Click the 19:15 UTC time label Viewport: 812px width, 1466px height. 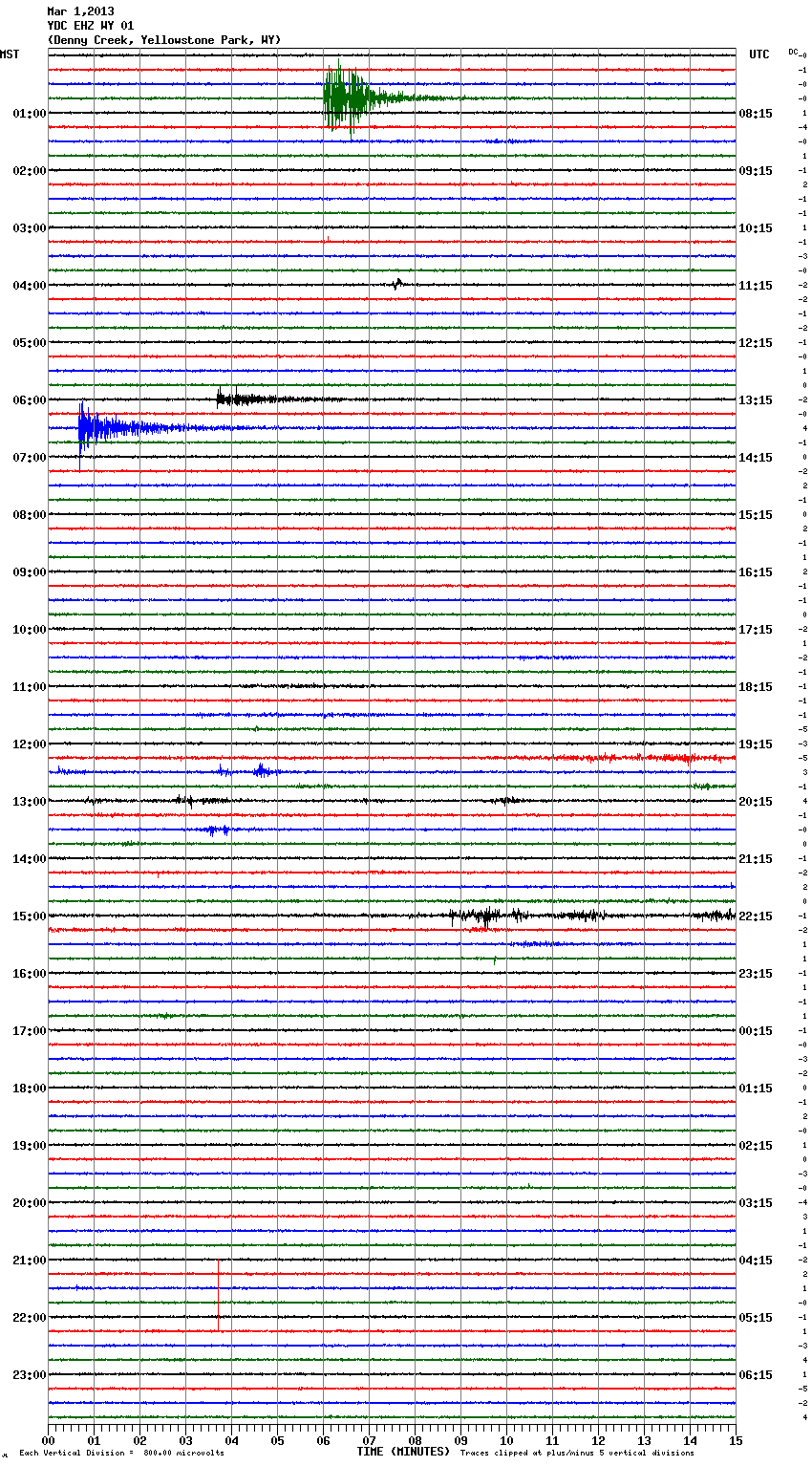[x=756, y=744]
